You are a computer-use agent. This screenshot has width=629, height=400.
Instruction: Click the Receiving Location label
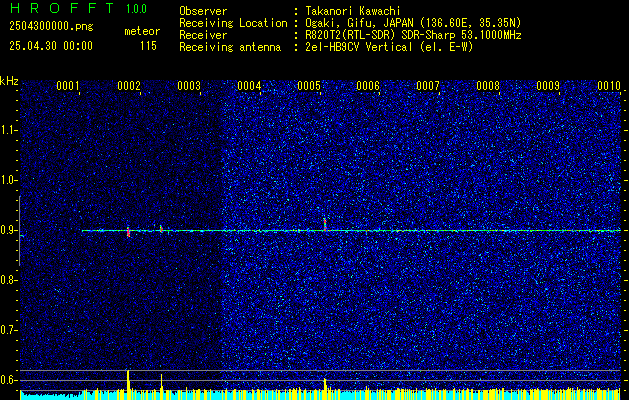coord(233,23)
